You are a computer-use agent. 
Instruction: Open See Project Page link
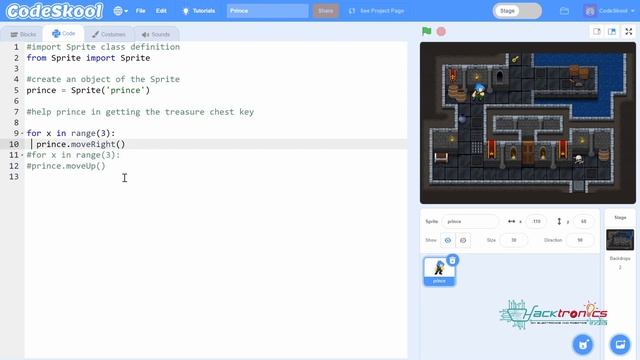(x=376, y=11)
